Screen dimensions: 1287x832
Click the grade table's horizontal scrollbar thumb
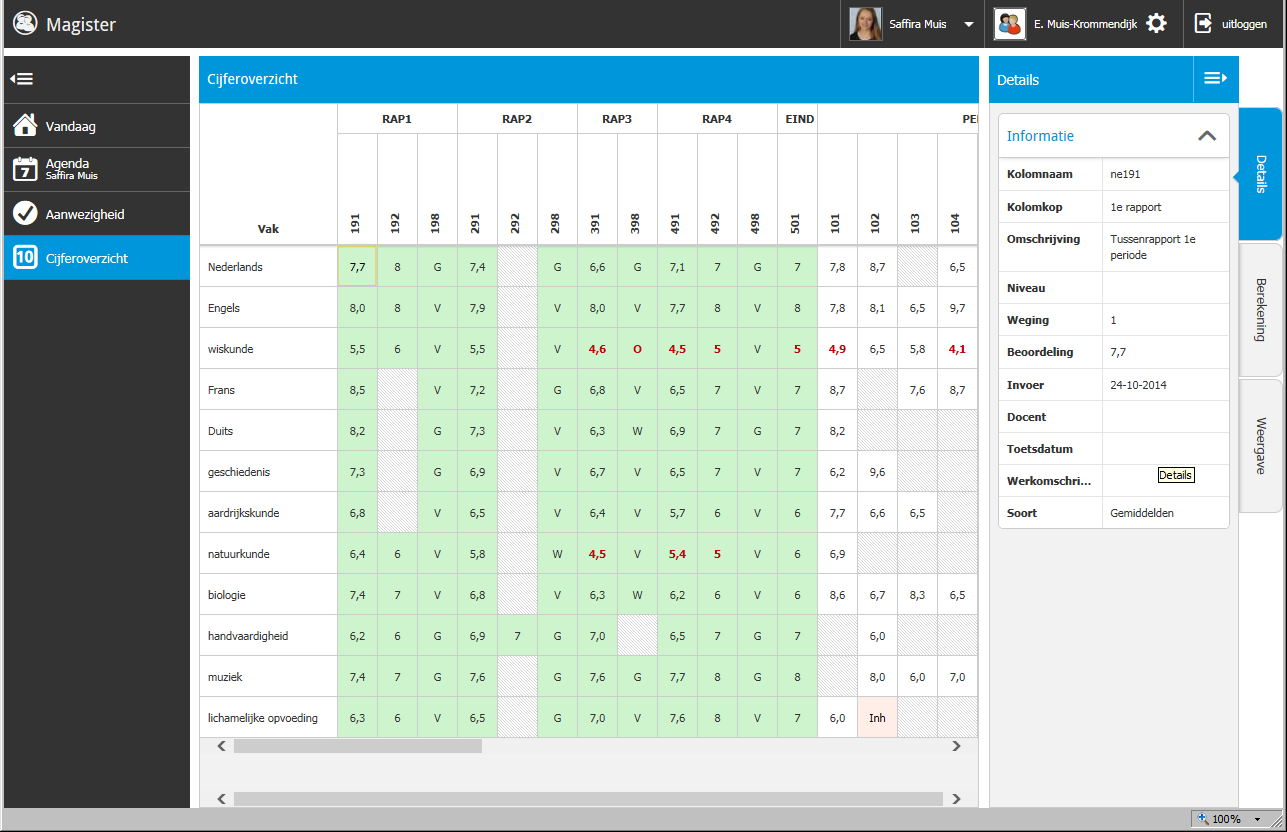(x=357, y=746)
